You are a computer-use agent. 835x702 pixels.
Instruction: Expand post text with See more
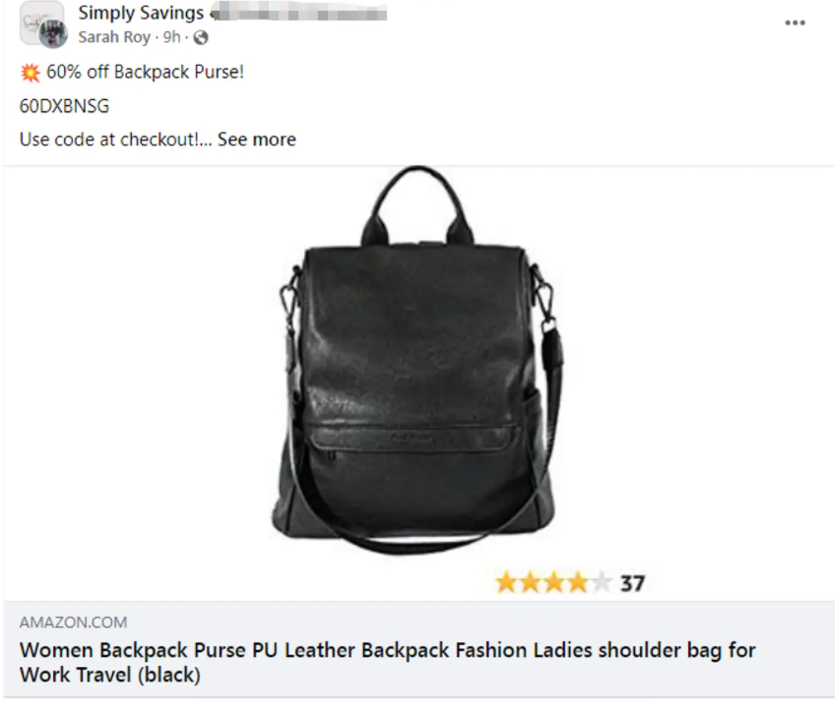[257, 140]
